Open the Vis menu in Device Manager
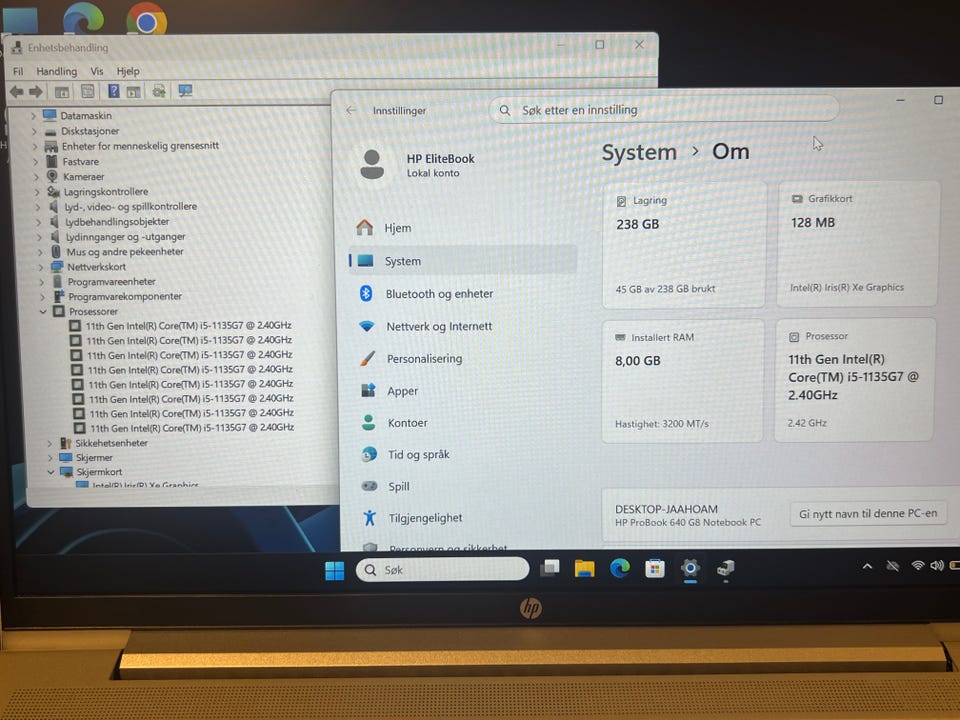 tap(97, 71)
